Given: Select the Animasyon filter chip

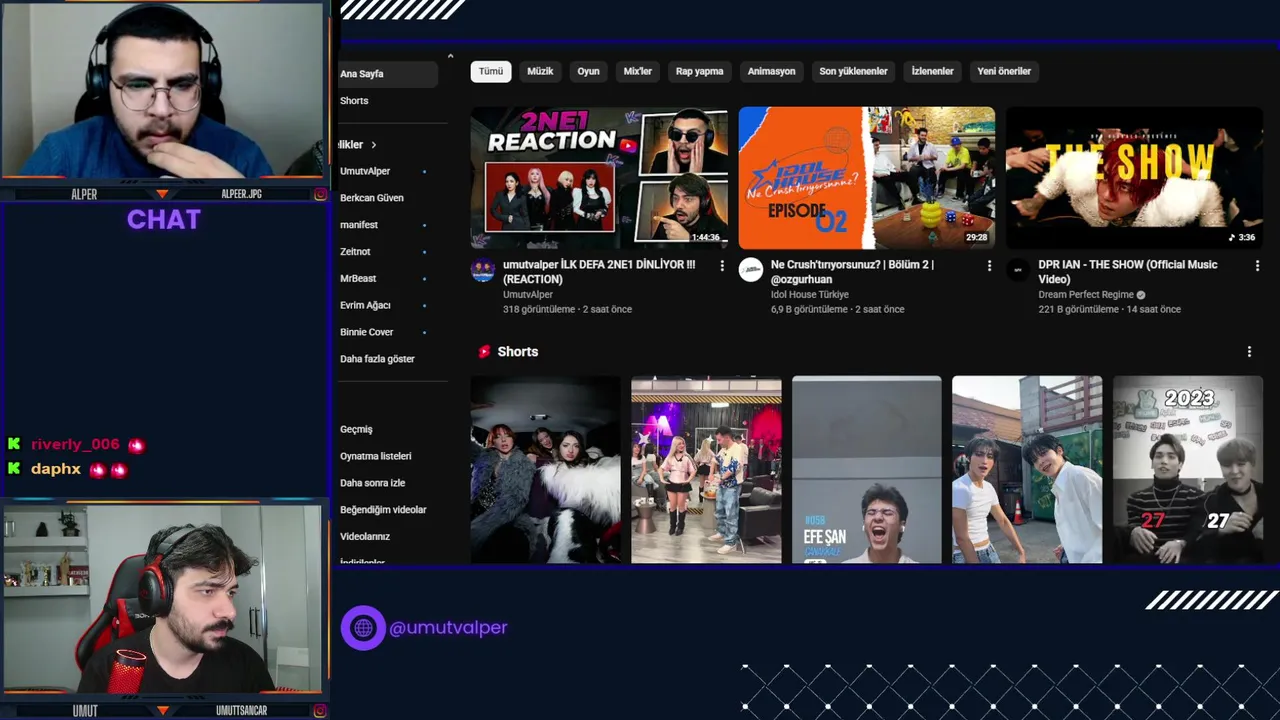Looking at the screenshot, I should click(772, 71).
